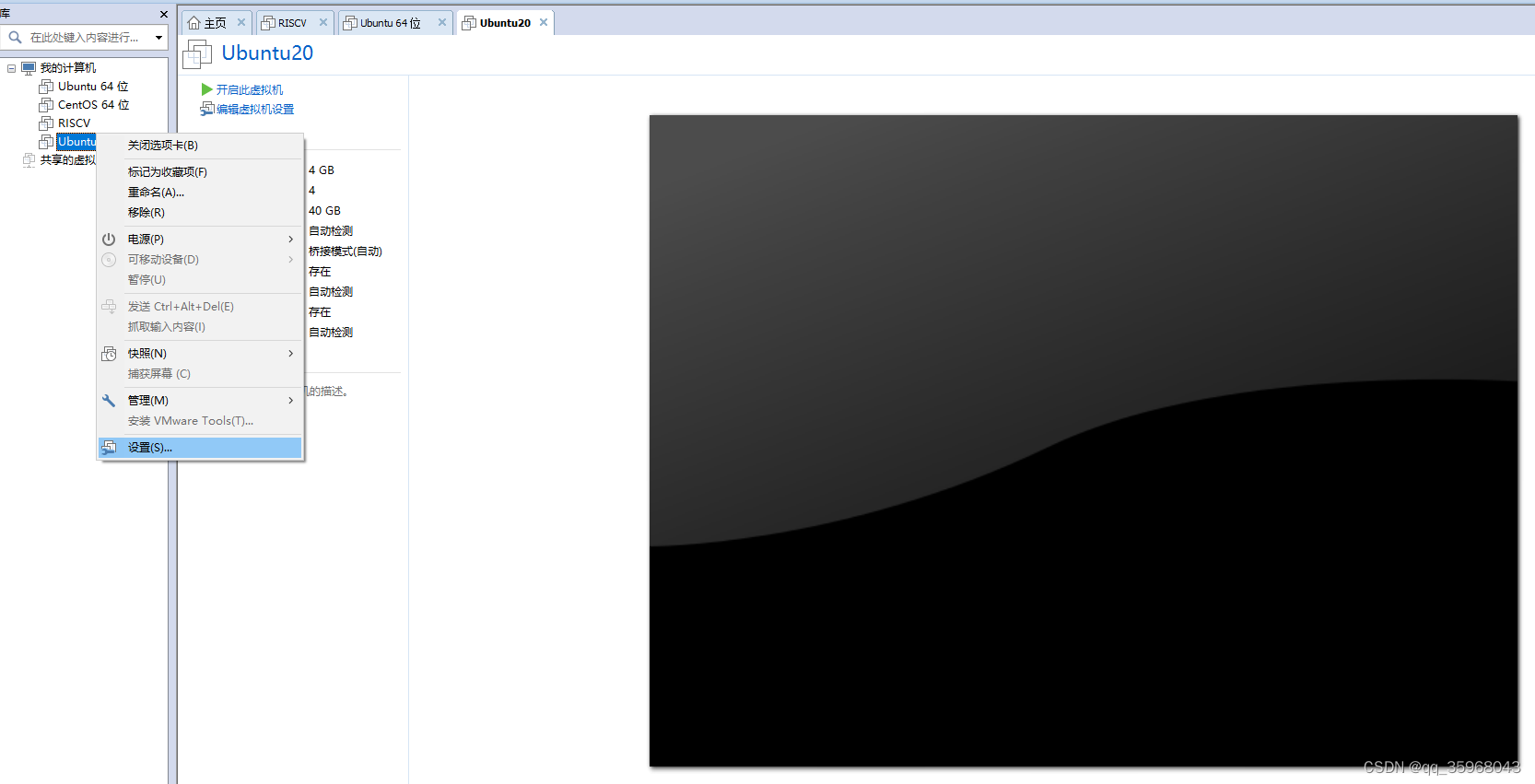Open the search box dropdown arrow
Screen dimensions: 1535x784
tap(158, 38)
